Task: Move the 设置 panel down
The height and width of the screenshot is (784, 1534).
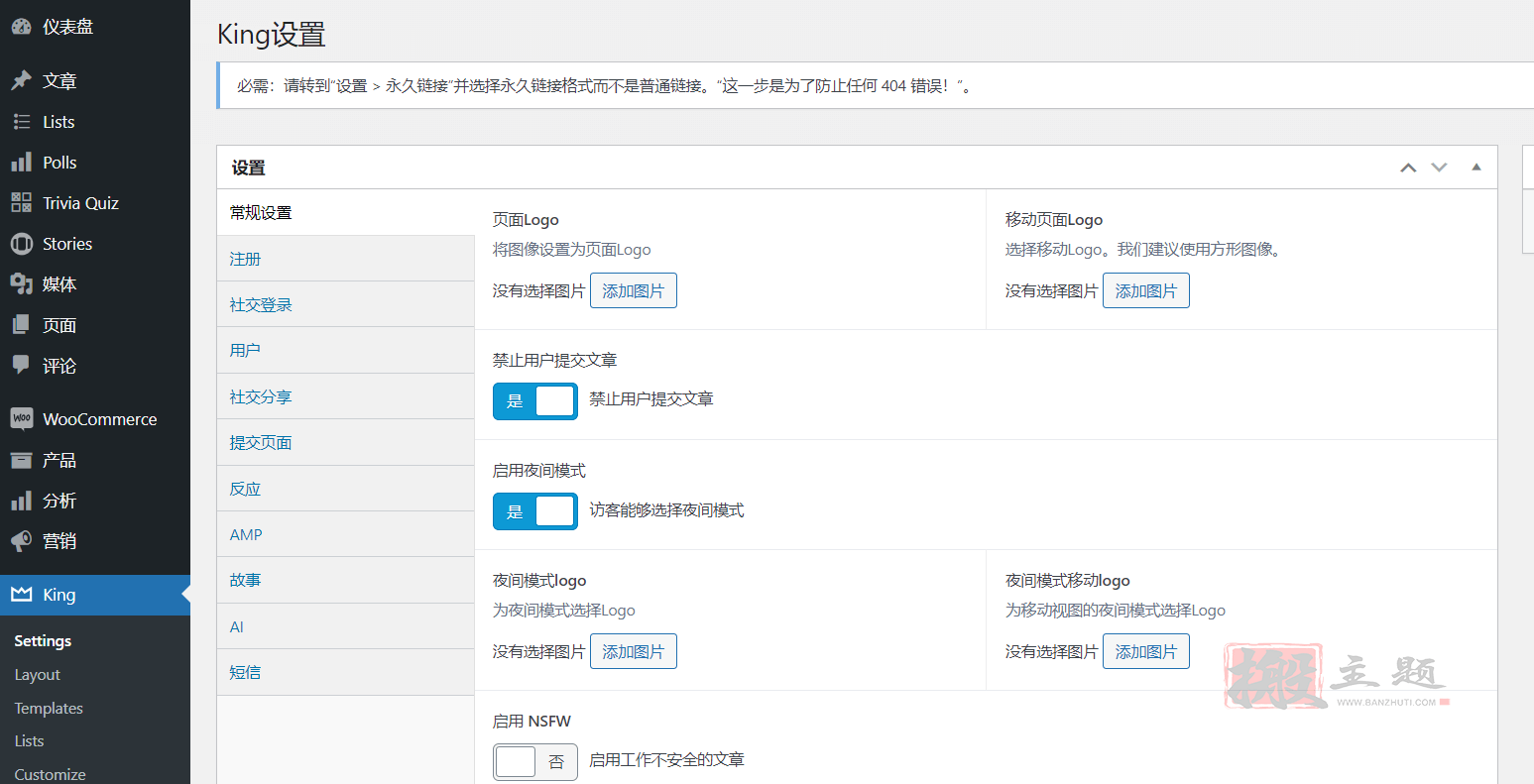Action: tap(1440, 168)
